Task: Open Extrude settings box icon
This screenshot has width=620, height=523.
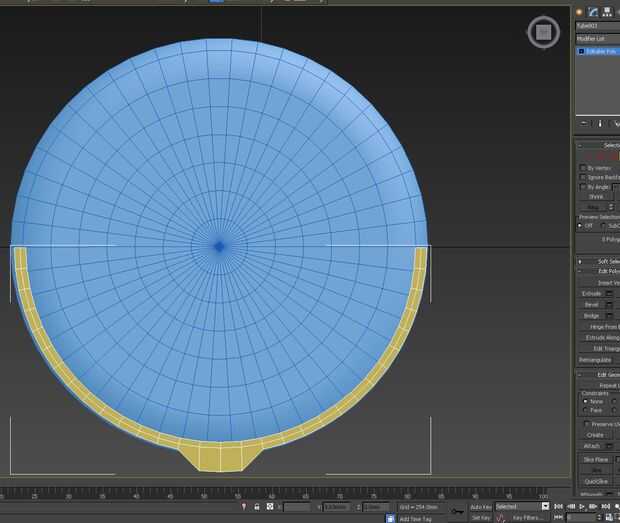Action: click(609, 294)
